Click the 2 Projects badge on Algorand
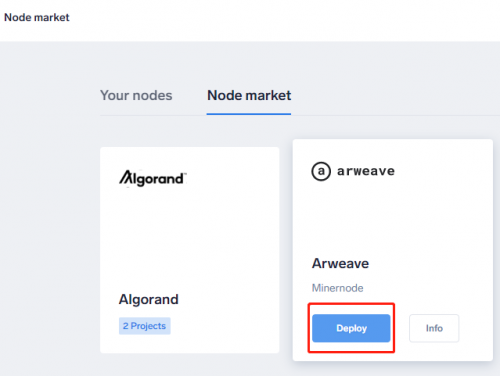This screenshot has width=500, height=376. click(x=144, y=326)
